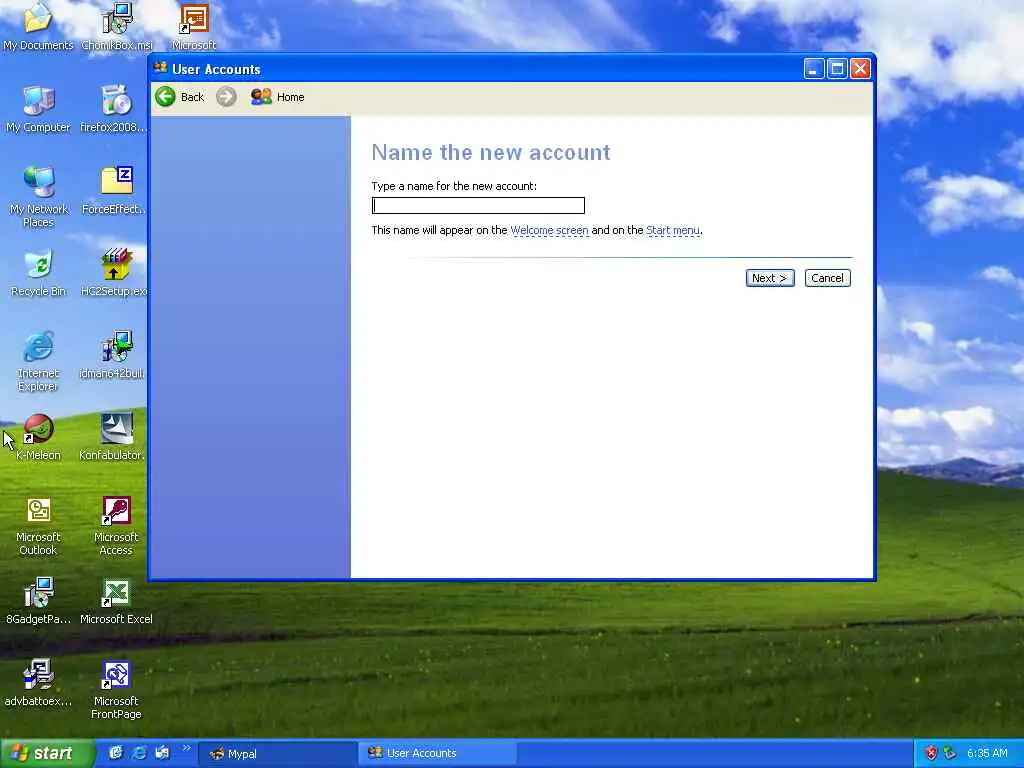The width and height of the screenshot is (1024, 768).
Task: Click red security shield tray icon
Action: tap(932, 753)
